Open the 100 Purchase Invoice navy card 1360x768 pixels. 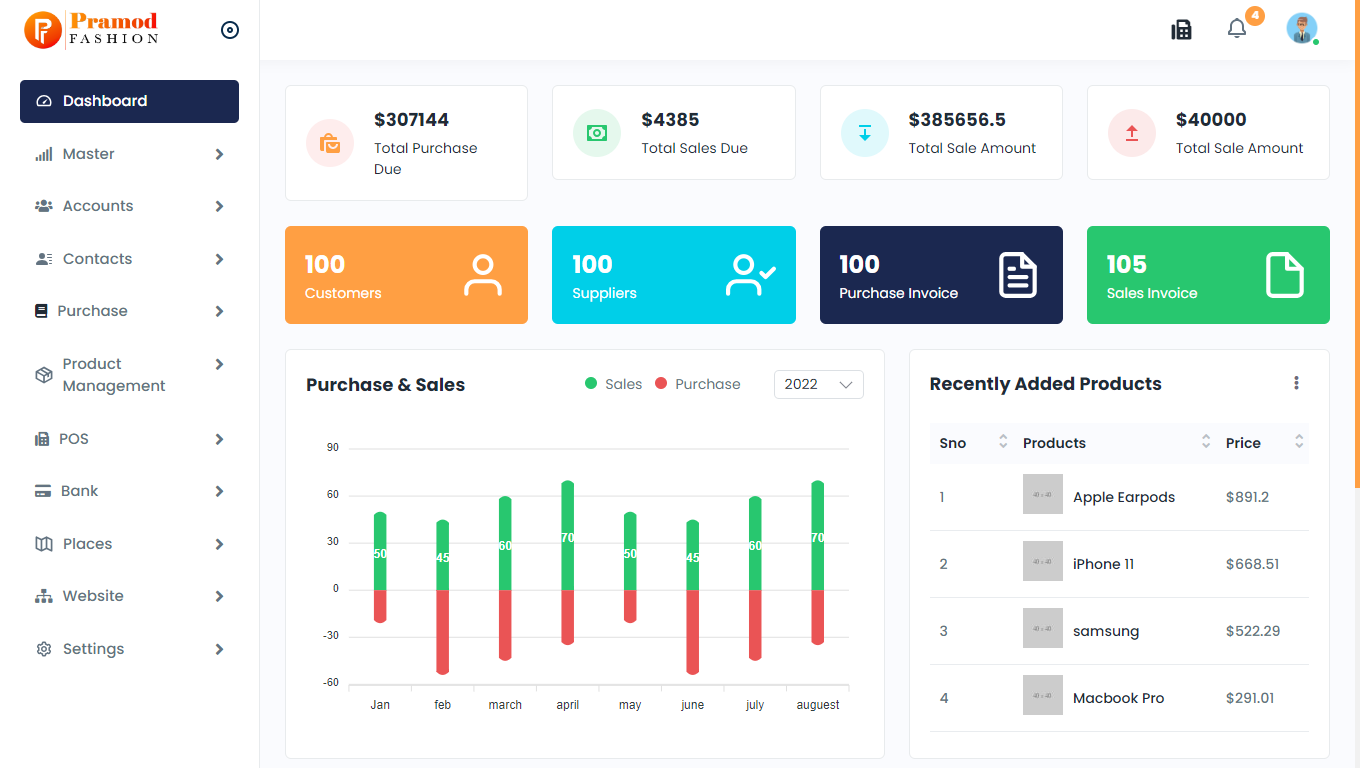click(941, 275)
